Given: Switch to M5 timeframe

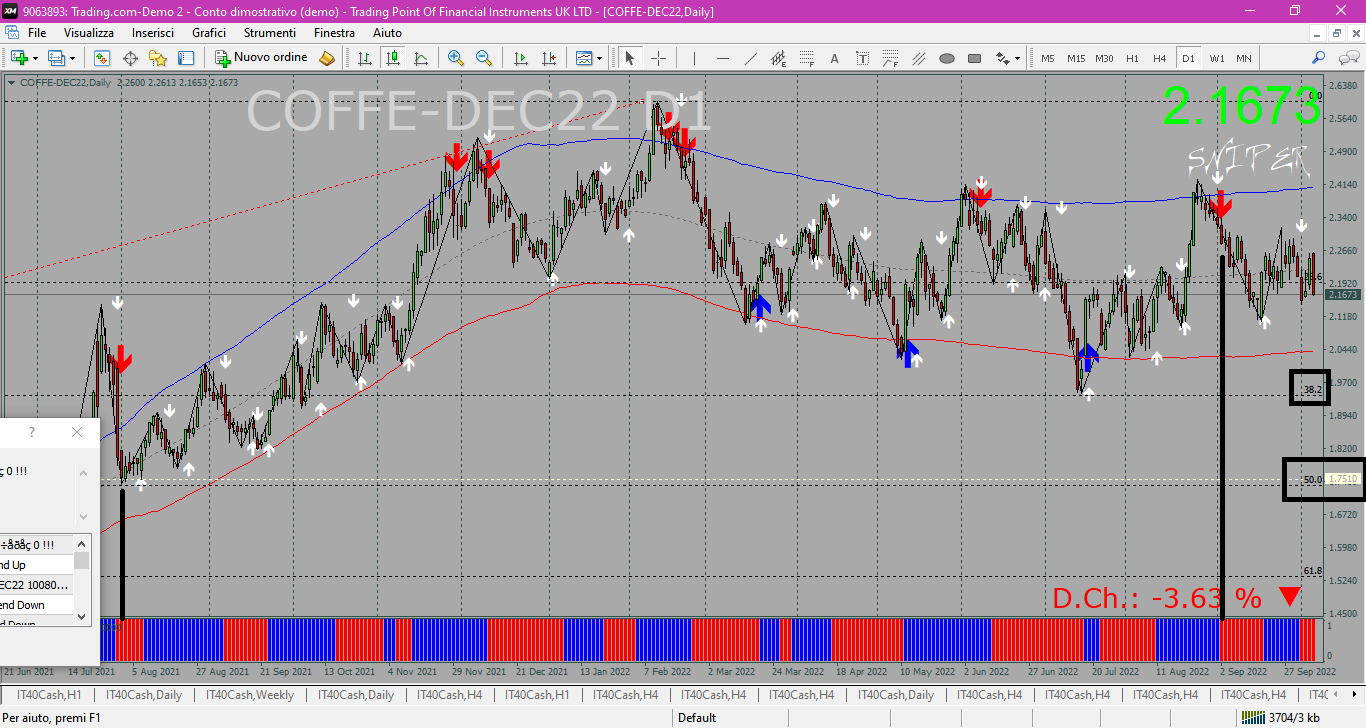Looking at the screenshot, I should tap(1048, 58).
